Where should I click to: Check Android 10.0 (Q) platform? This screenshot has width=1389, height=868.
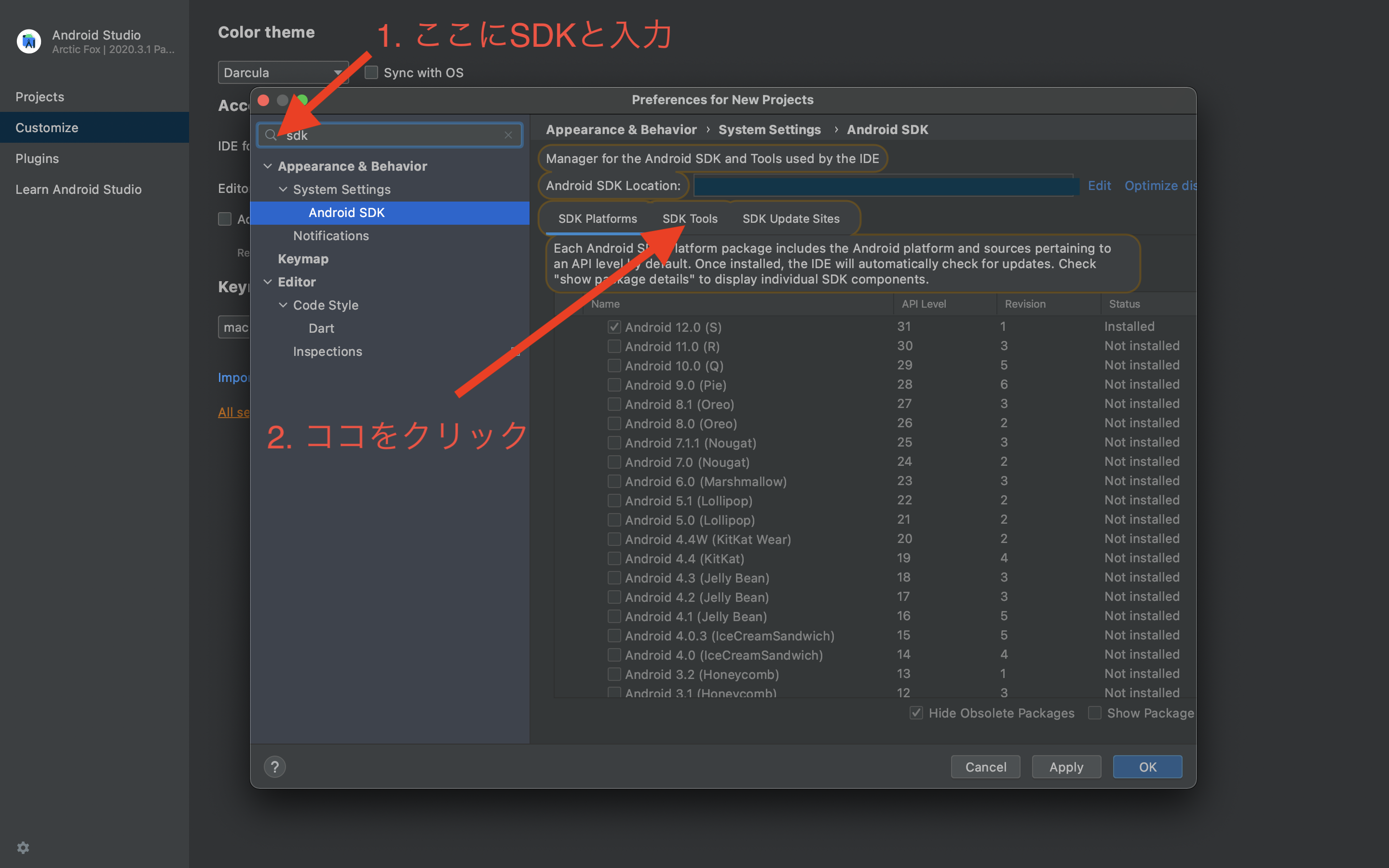[x=614, y=365]
